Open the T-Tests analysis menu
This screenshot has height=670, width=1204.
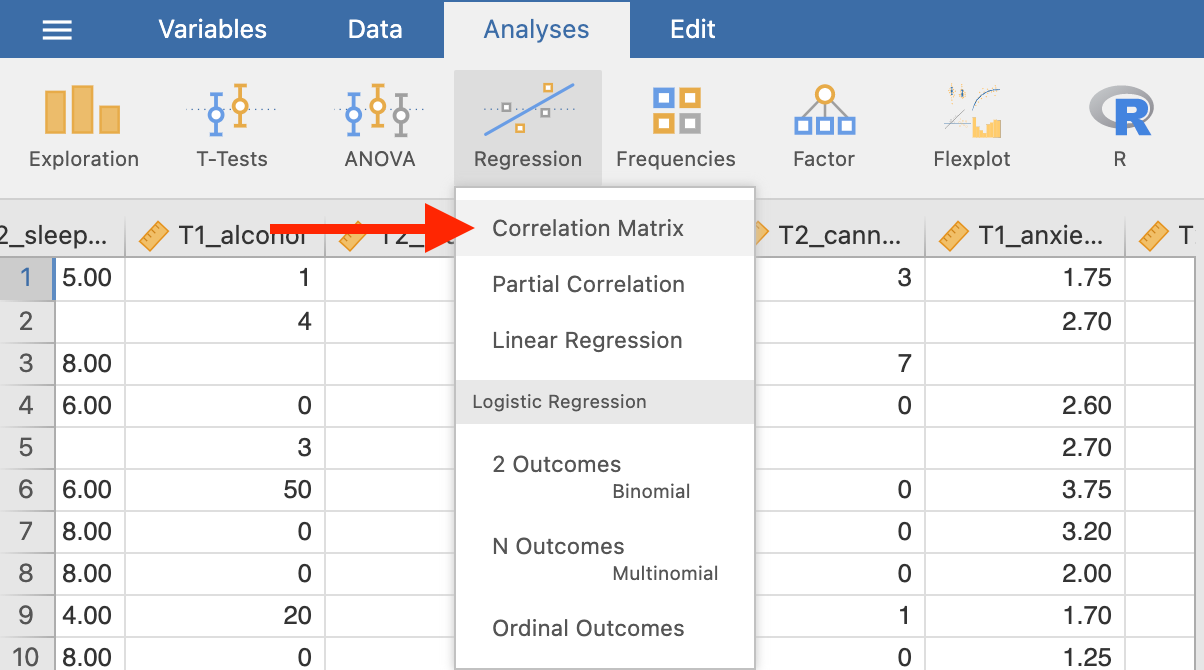point(231,126)
